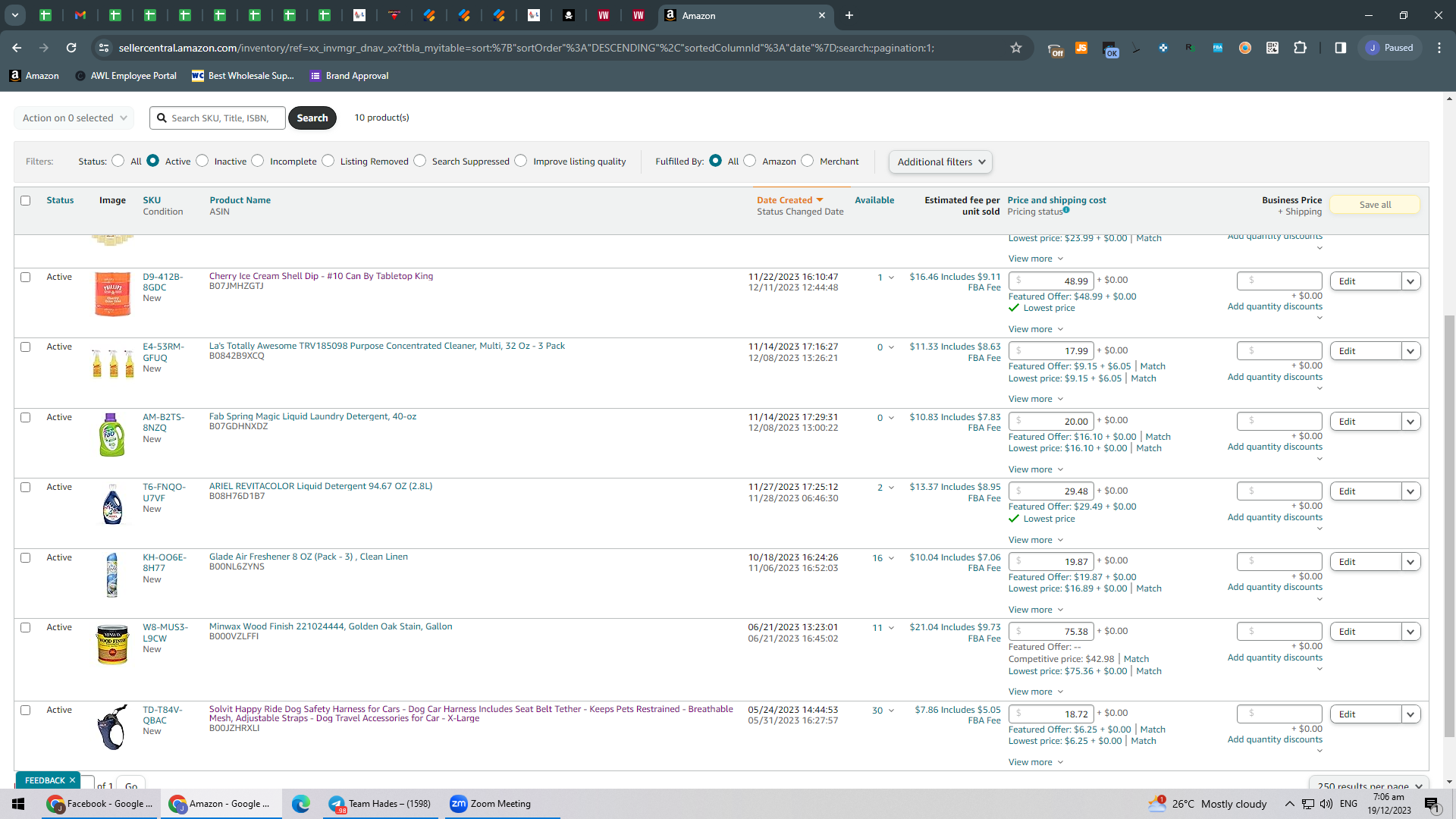The width and height of the screenshot is (1456, 819).
Task: Filter Fulfilled By Amazon
Action: click(x=750, y=161)
